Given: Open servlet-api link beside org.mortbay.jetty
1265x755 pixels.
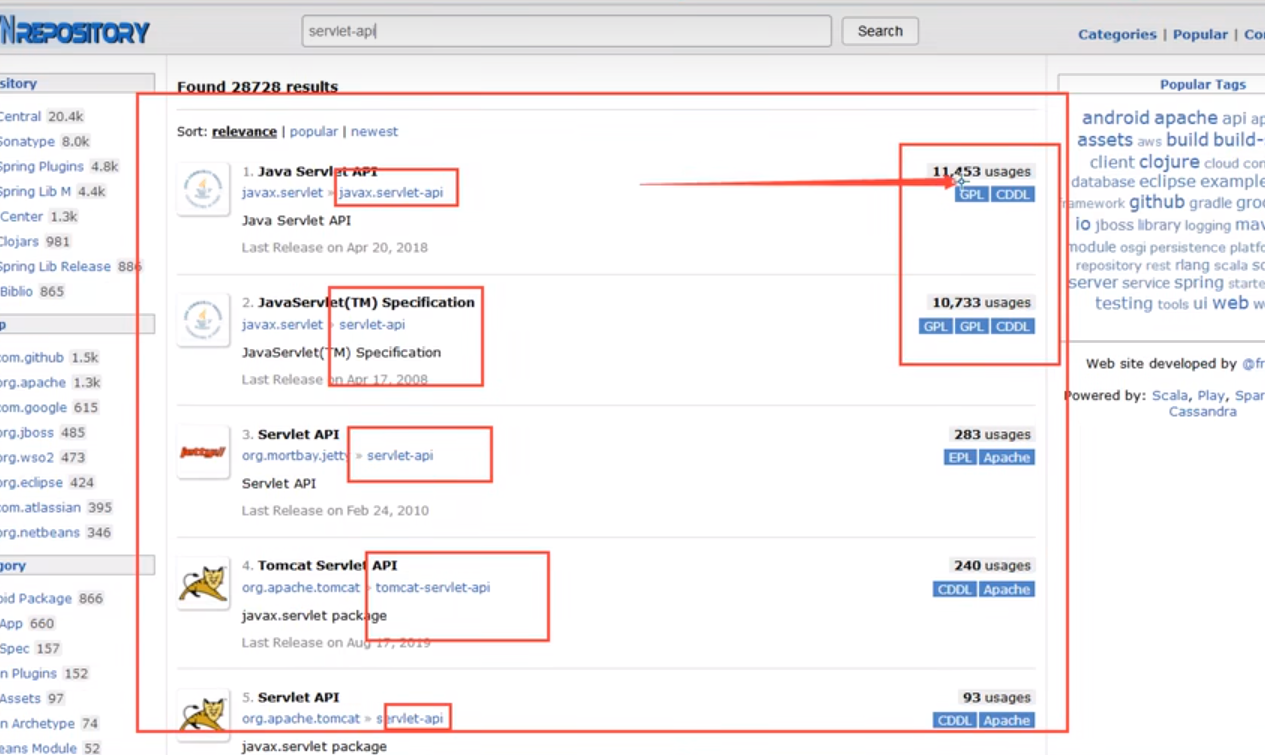Looking at the screenshot, I should (400, 455).
